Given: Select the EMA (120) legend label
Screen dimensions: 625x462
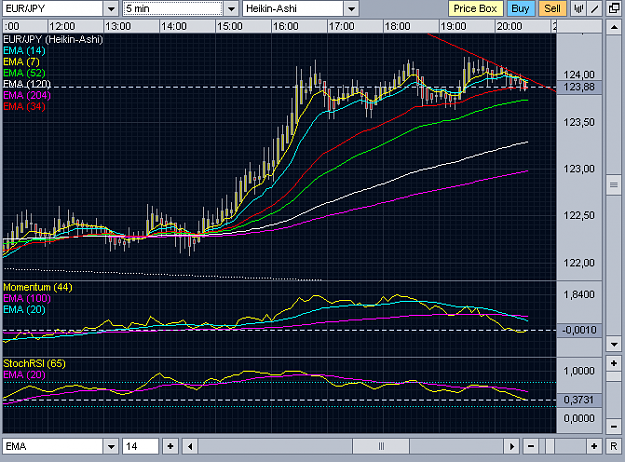Looking at the screenshot, I should [27, 84].
